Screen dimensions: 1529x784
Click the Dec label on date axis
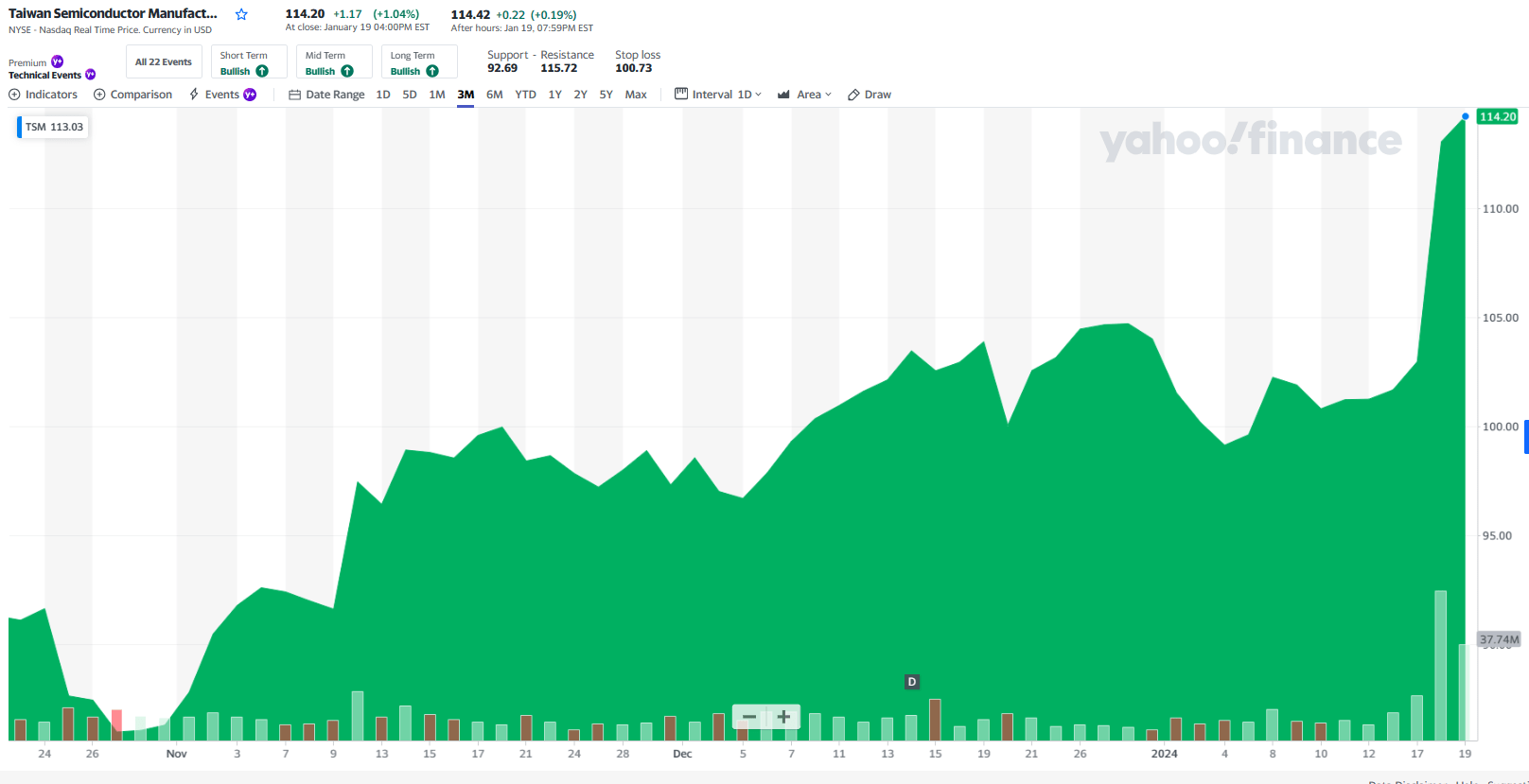pyautogui.click(x=682, y=754)
